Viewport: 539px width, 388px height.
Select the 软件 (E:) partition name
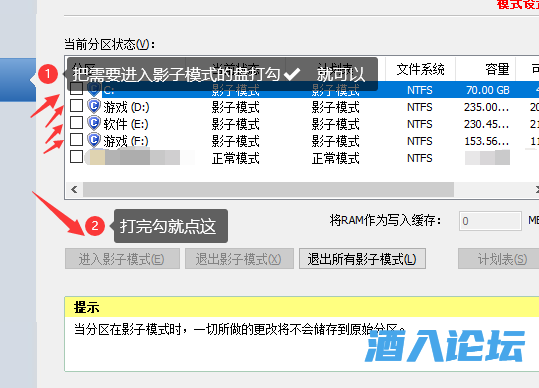[x=126, y=124]
